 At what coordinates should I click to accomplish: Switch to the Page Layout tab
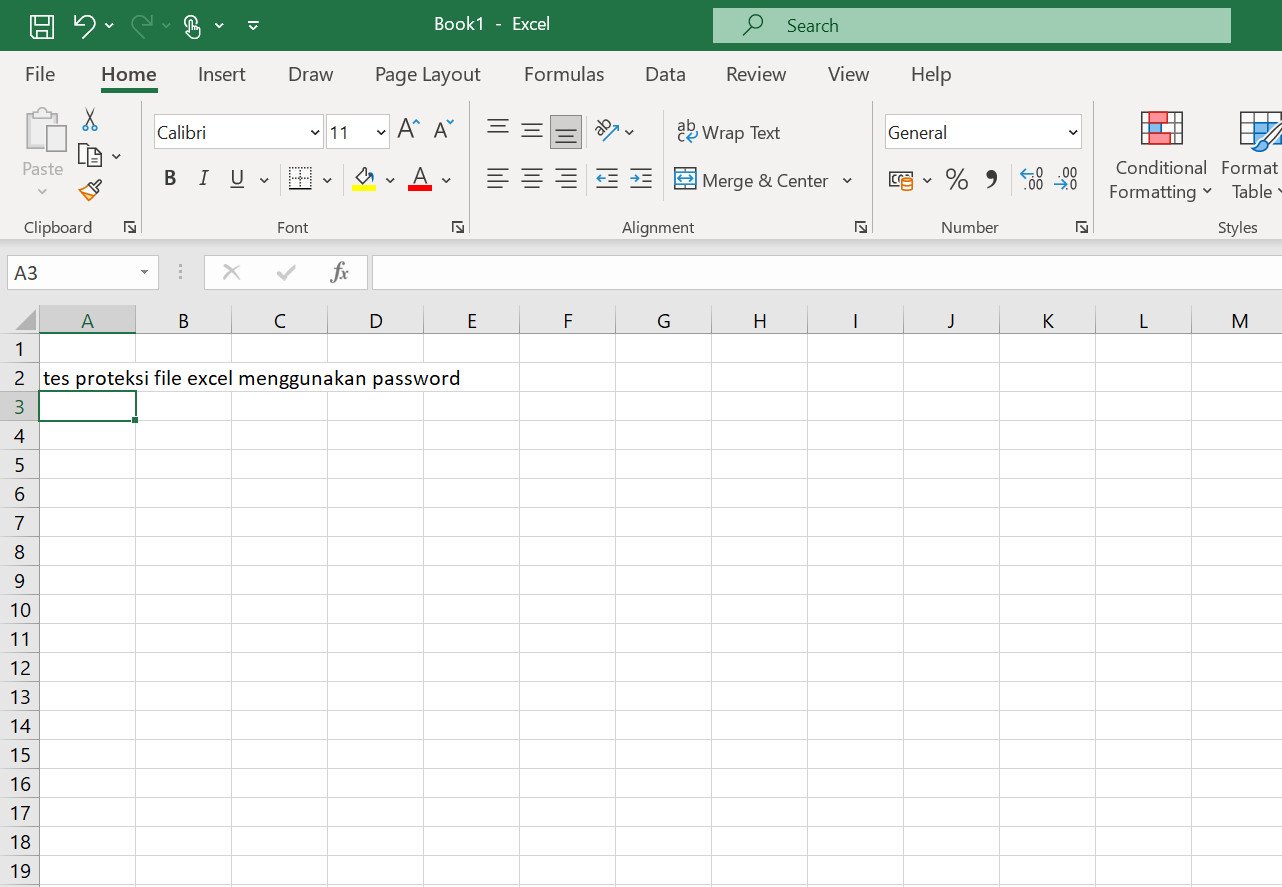click(x=428, y=74)
